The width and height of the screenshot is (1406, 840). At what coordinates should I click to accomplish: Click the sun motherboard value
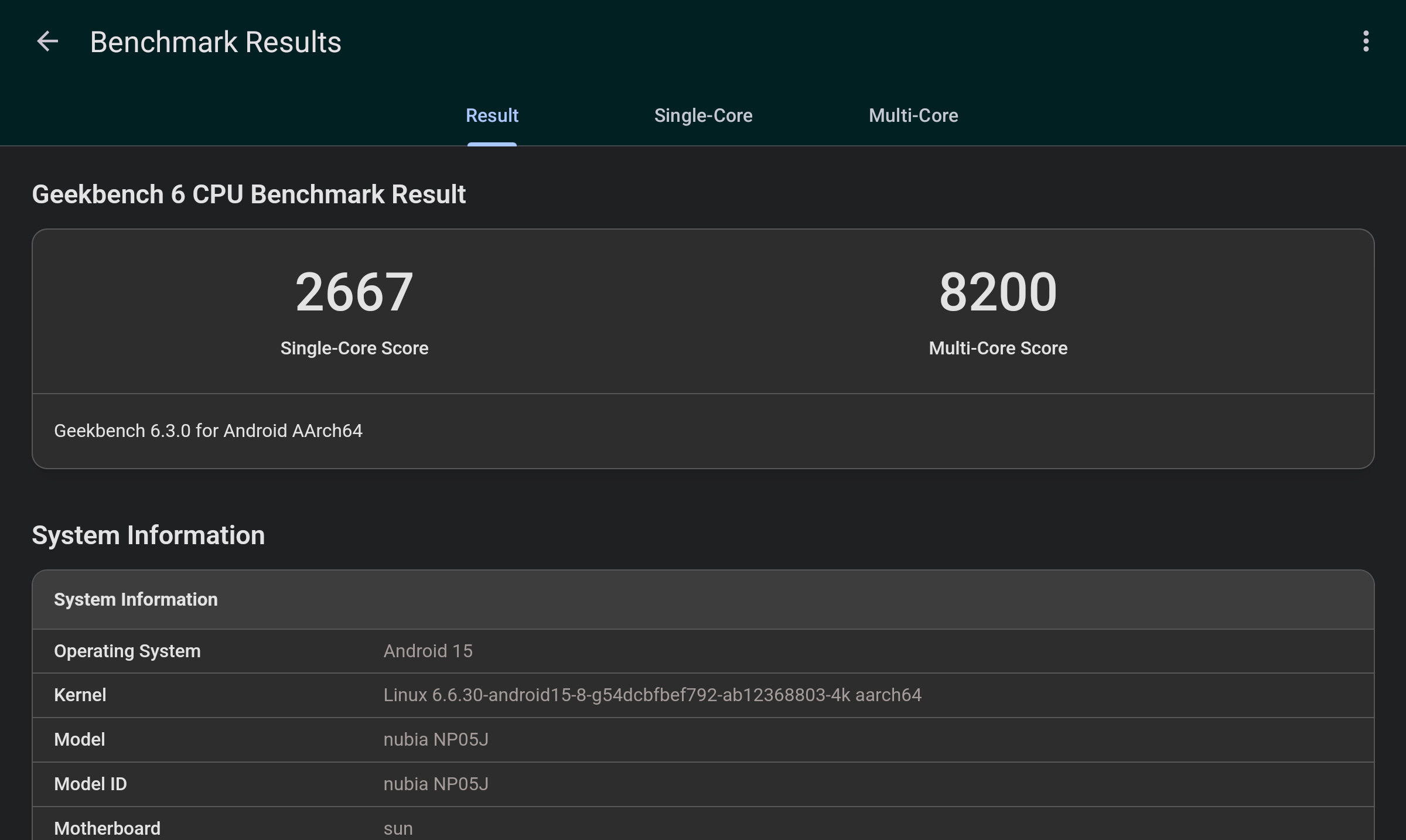pos(398,828)
